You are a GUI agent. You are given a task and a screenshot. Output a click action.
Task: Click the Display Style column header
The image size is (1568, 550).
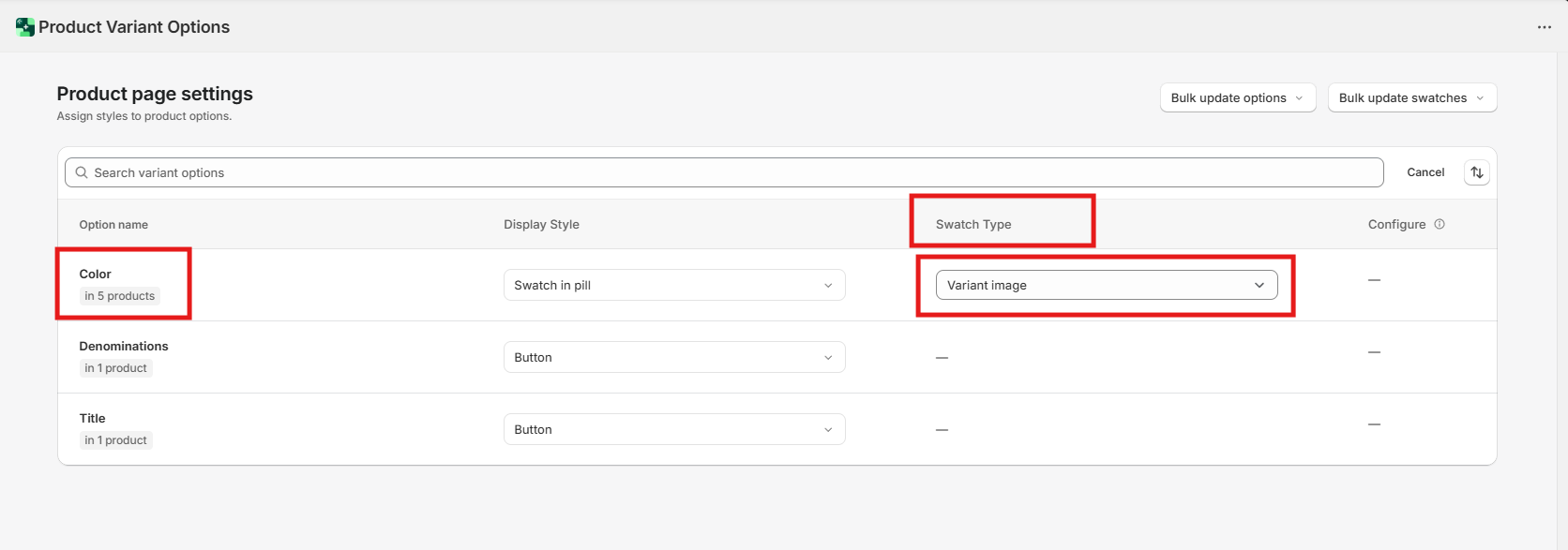point(541,224)
